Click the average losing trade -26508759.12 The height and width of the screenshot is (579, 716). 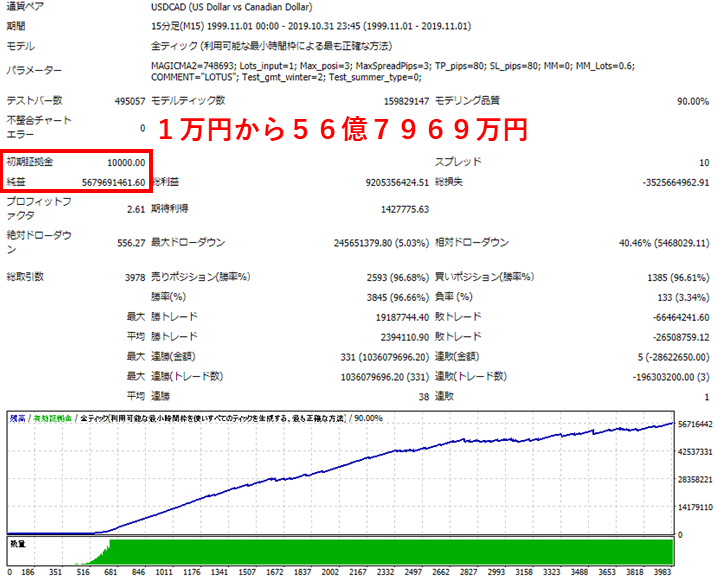(x=681, y=337)
